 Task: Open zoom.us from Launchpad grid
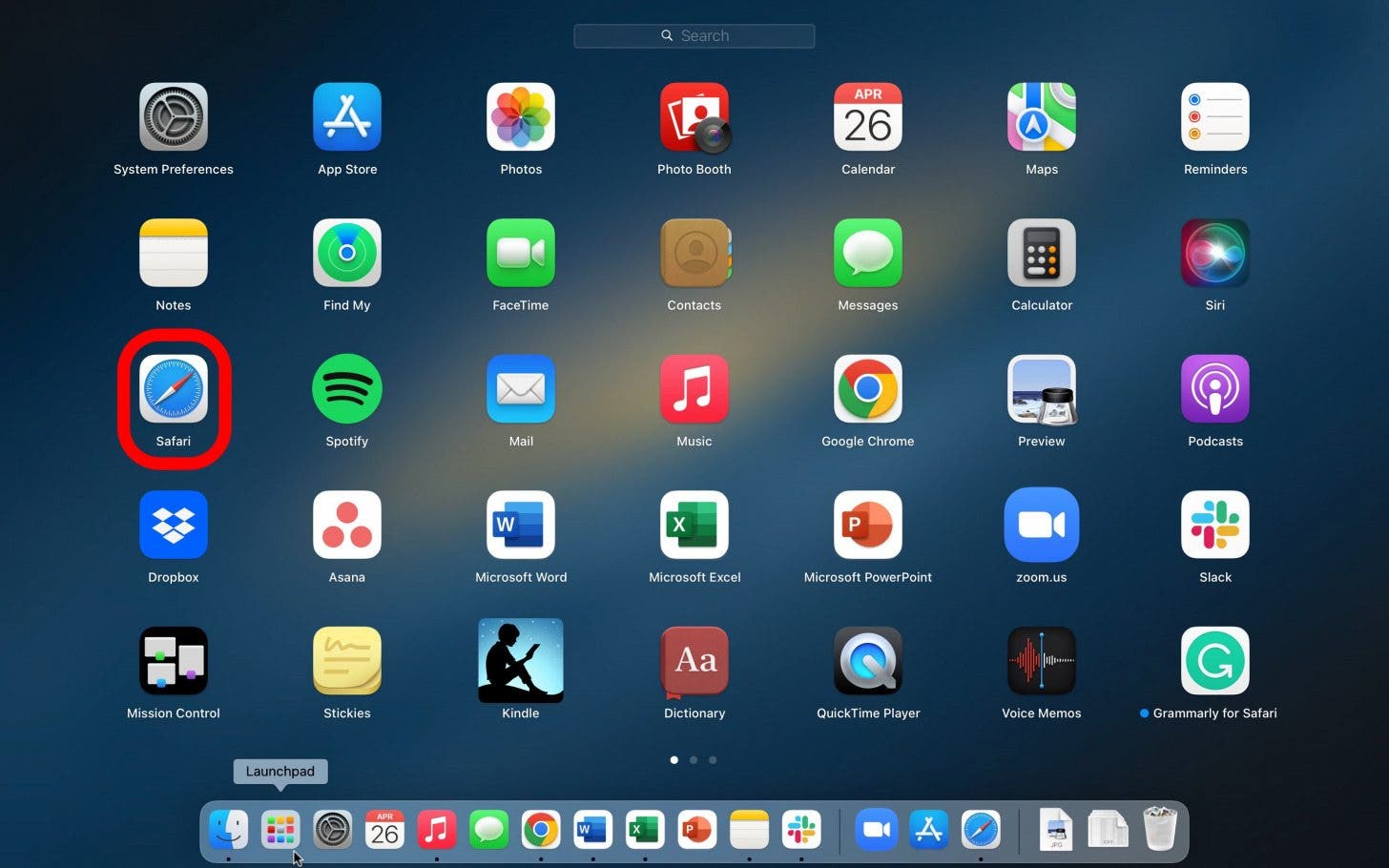1042,525
